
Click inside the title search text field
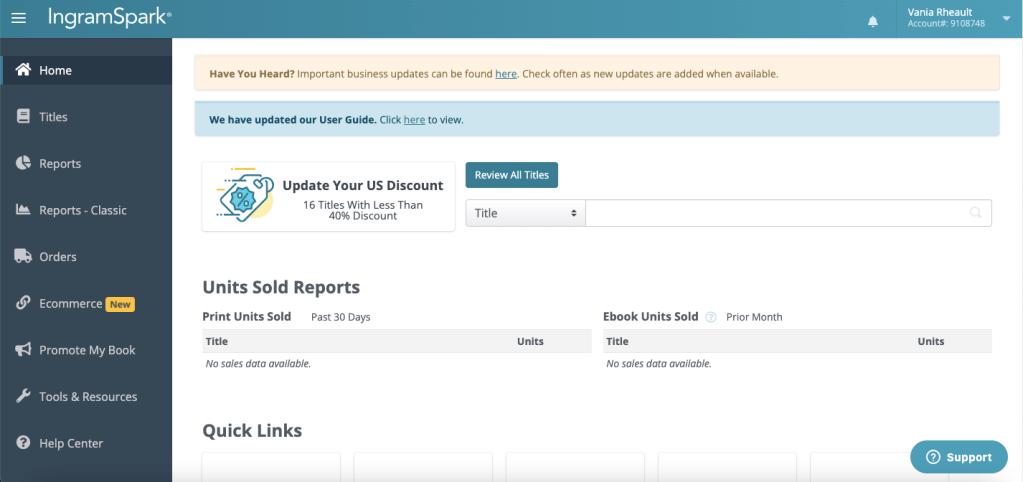(x=775, y=213)
